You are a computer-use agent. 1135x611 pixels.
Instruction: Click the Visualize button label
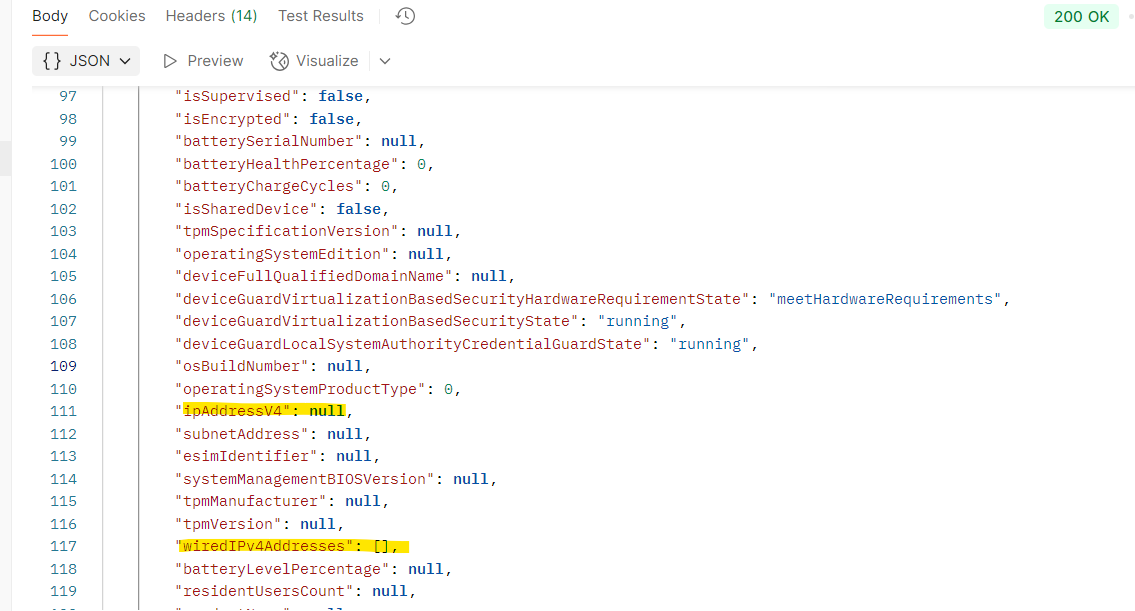point(327,61)
